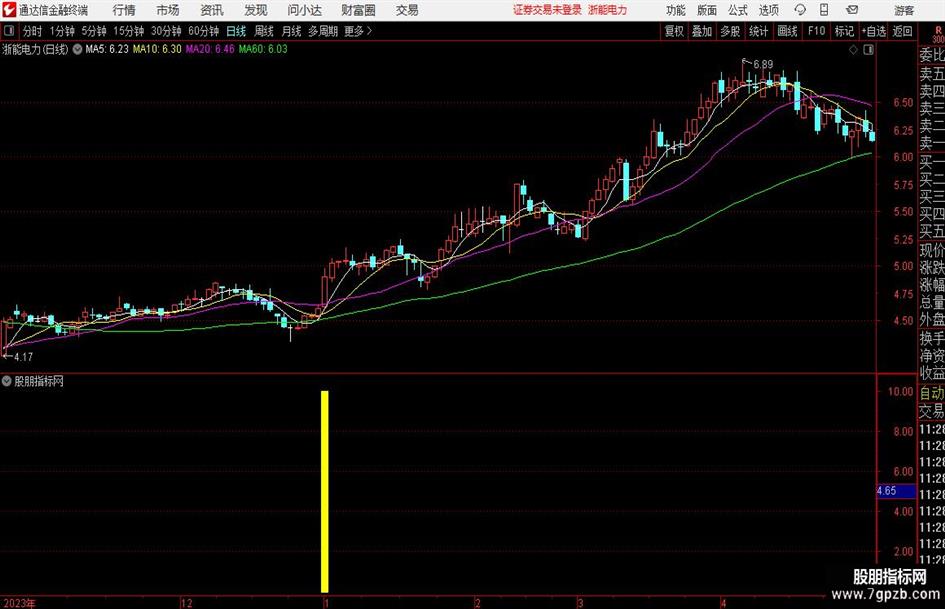Click the 标记 mark button

[x=844, y=31]
